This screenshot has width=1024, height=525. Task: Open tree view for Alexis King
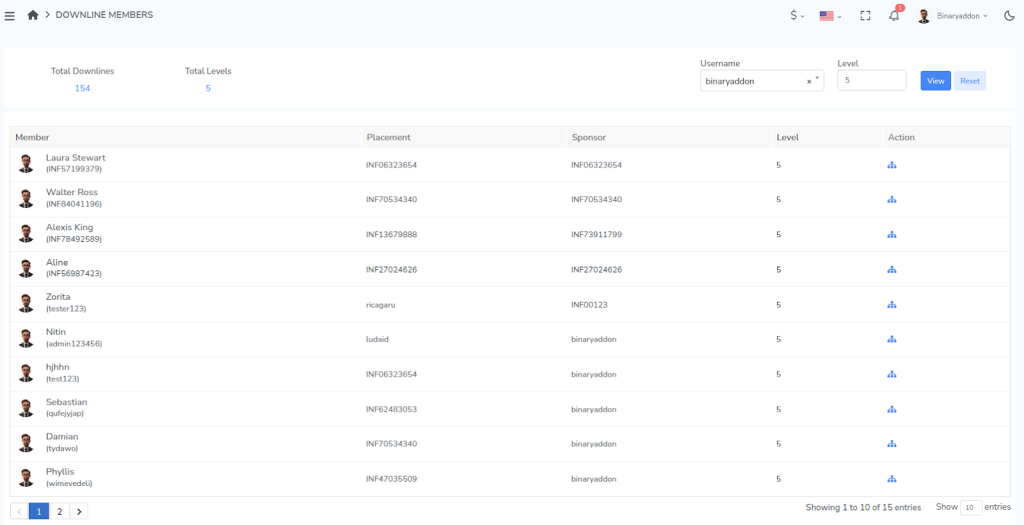tap(891, 234)
